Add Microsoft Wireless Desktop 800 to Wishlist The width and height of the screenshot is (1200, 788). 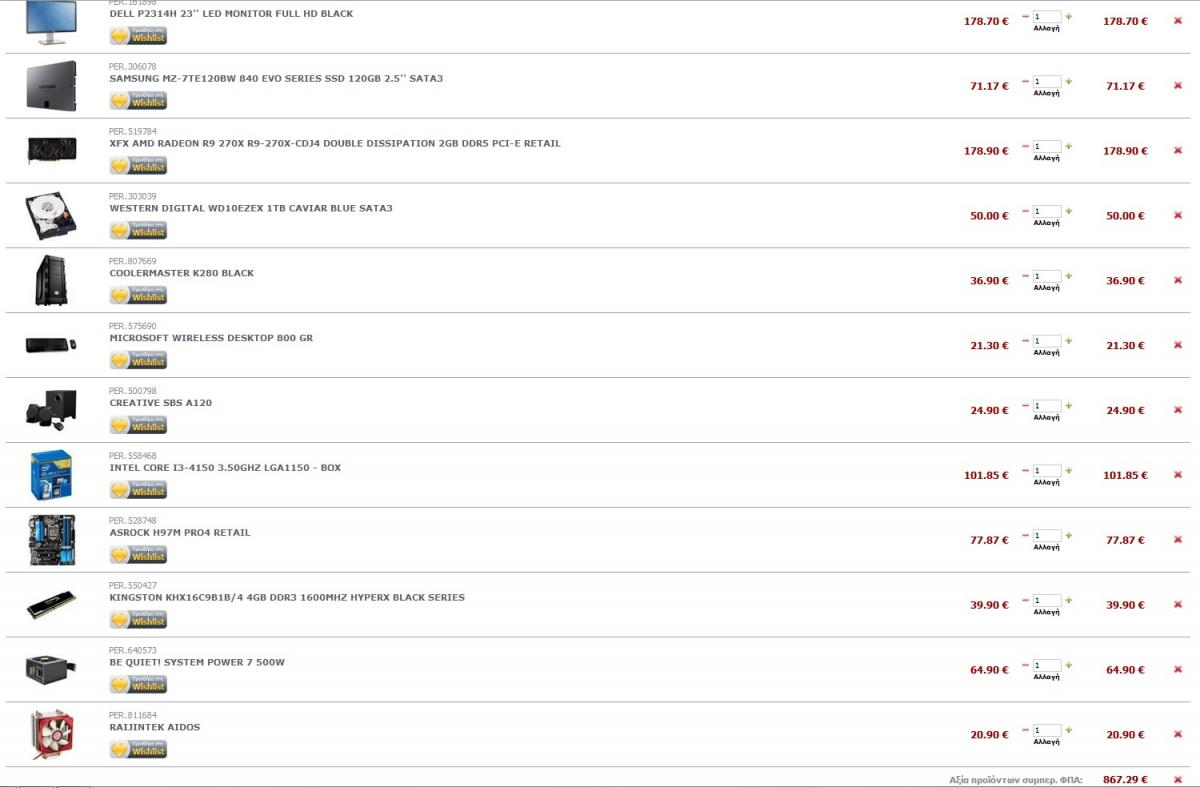tap(138, 360)
